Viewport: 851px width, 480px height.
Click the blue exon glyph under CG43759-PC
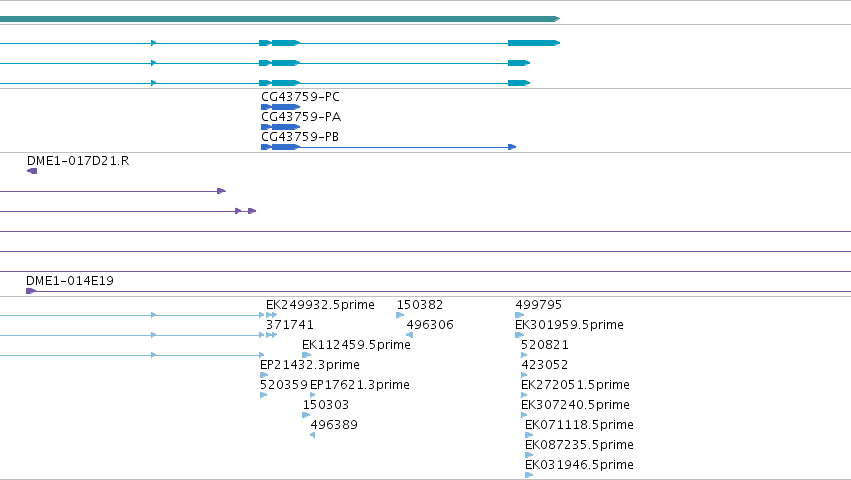coord(280,107)
